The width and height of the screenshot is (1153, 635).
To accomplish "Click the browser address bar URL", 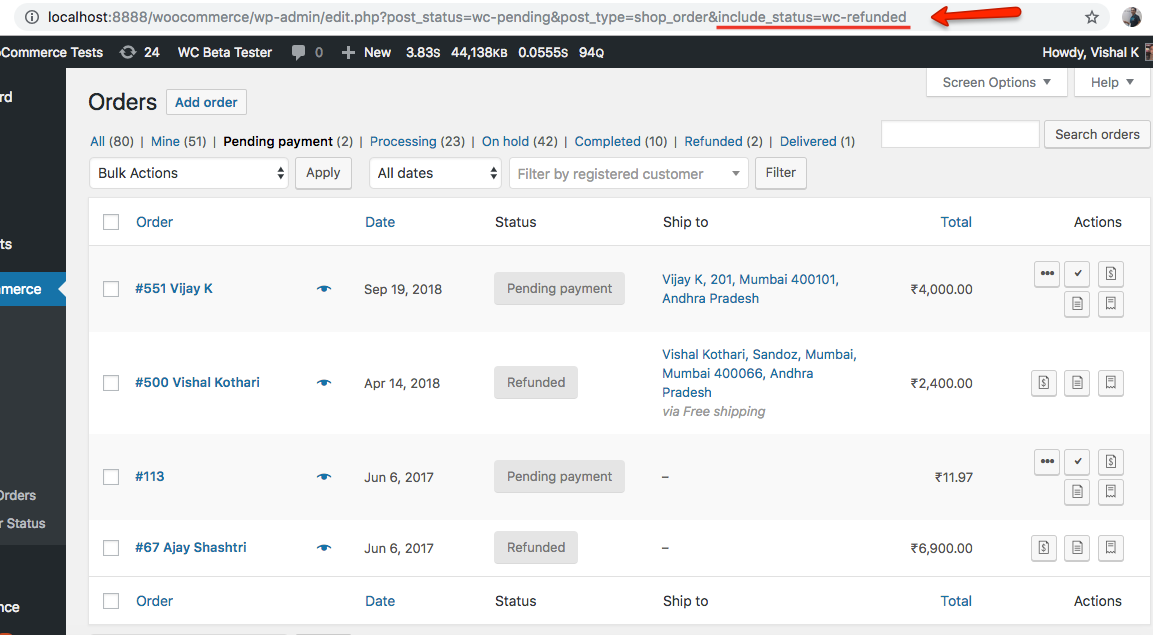I will pyautogui.click(x=476, y=17).
